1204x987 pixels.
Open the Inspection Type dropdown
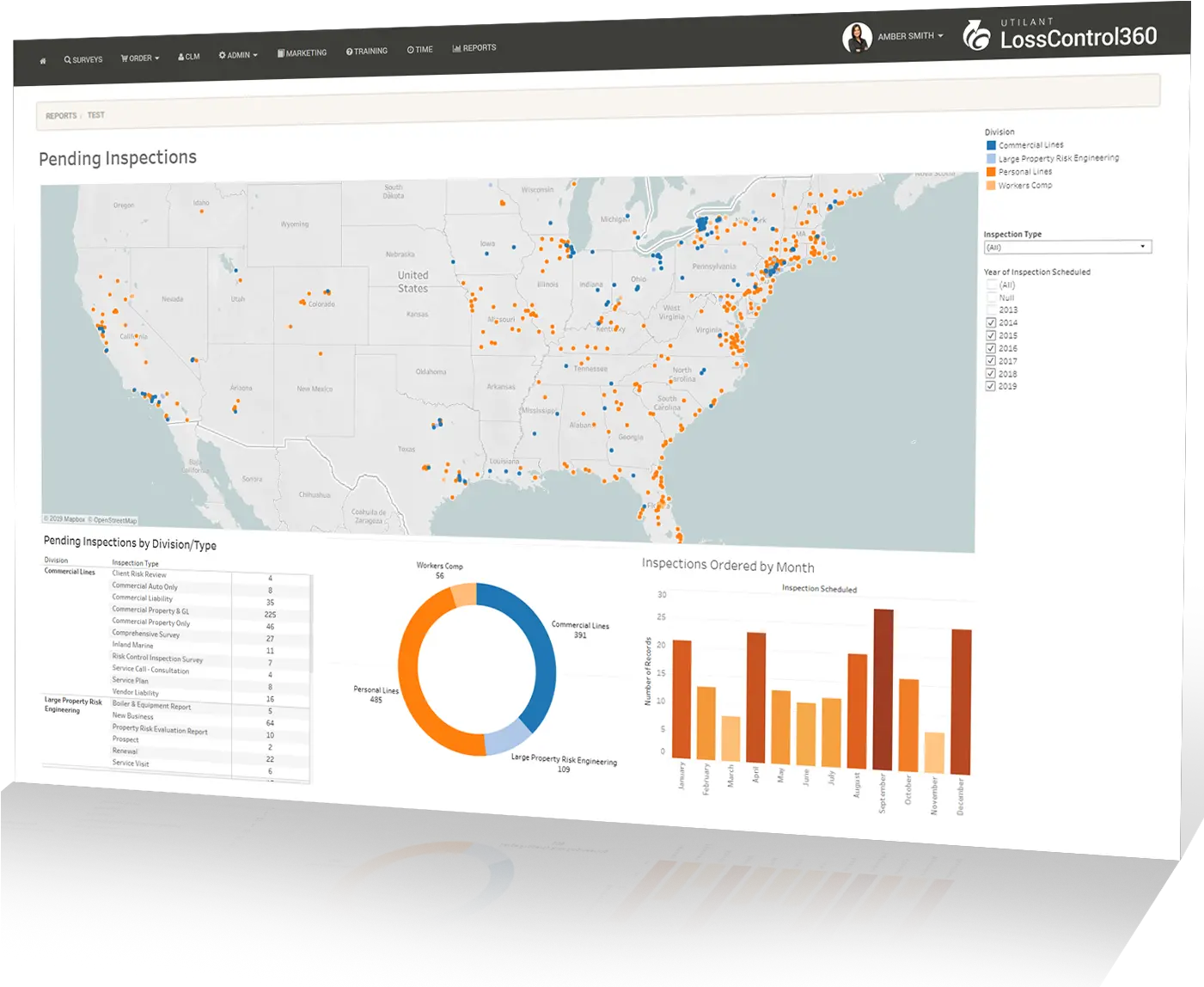(1066, 247)
